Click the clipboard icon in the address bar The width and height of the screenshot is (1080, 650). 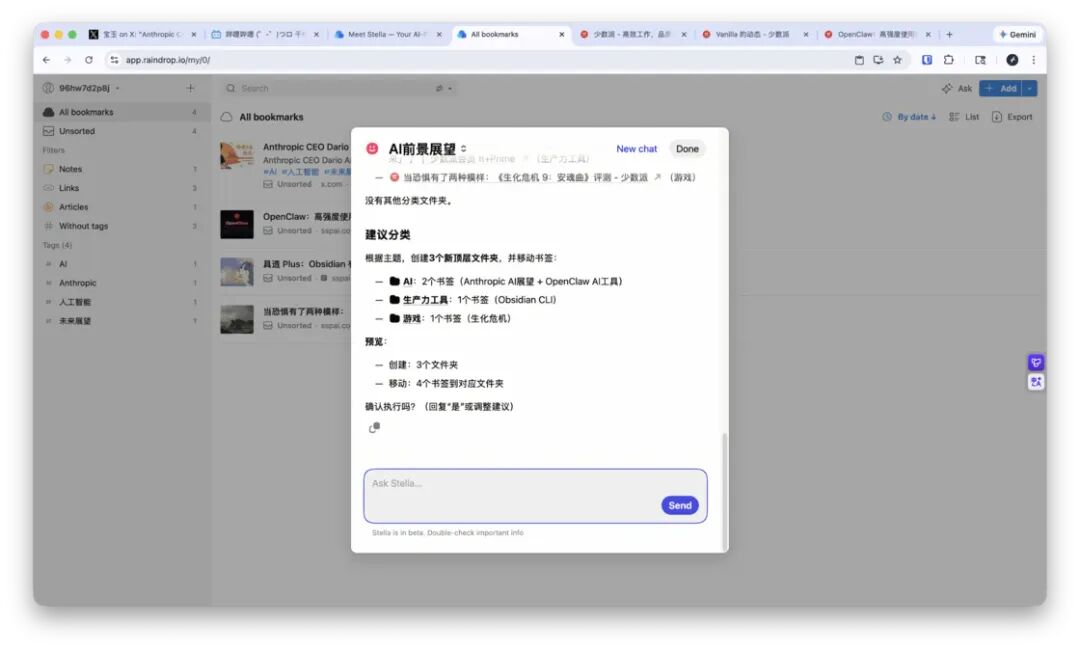(x=859, y=60)
